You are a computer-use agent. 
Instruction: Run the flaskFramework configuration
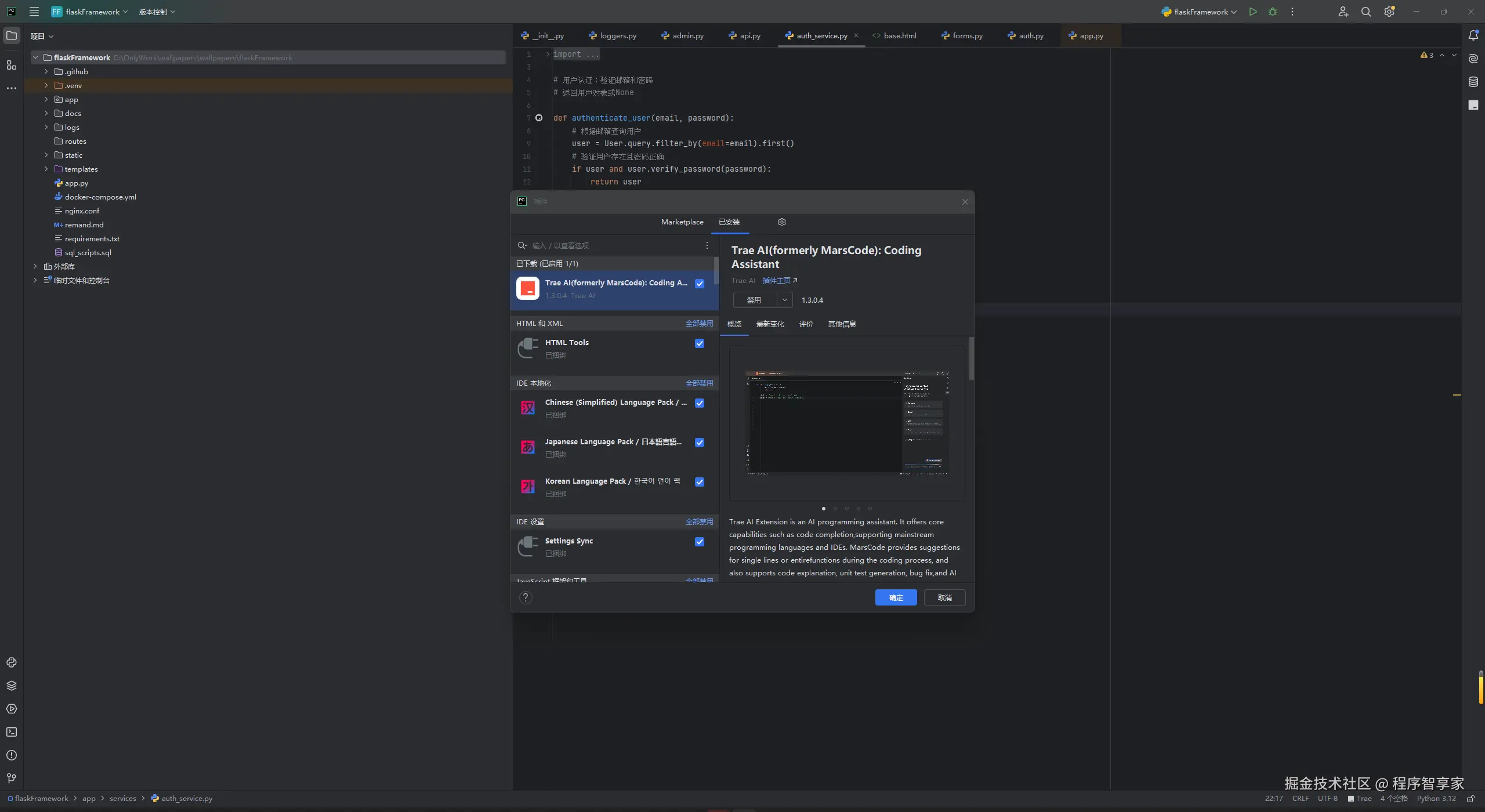1253,12
